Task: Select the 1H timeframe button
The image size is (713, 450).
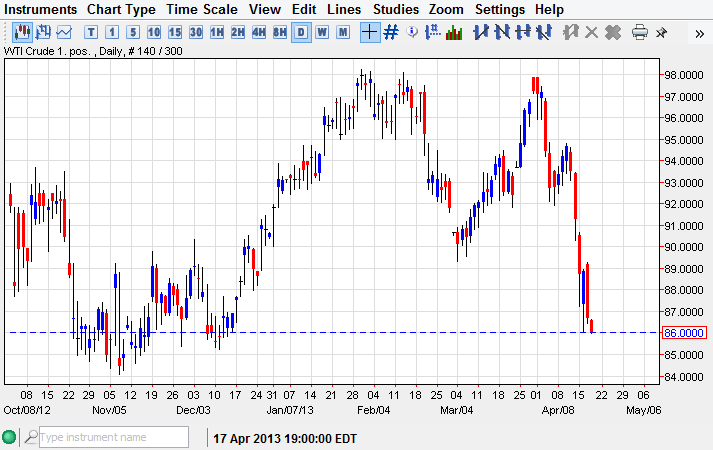Action: 217,32
